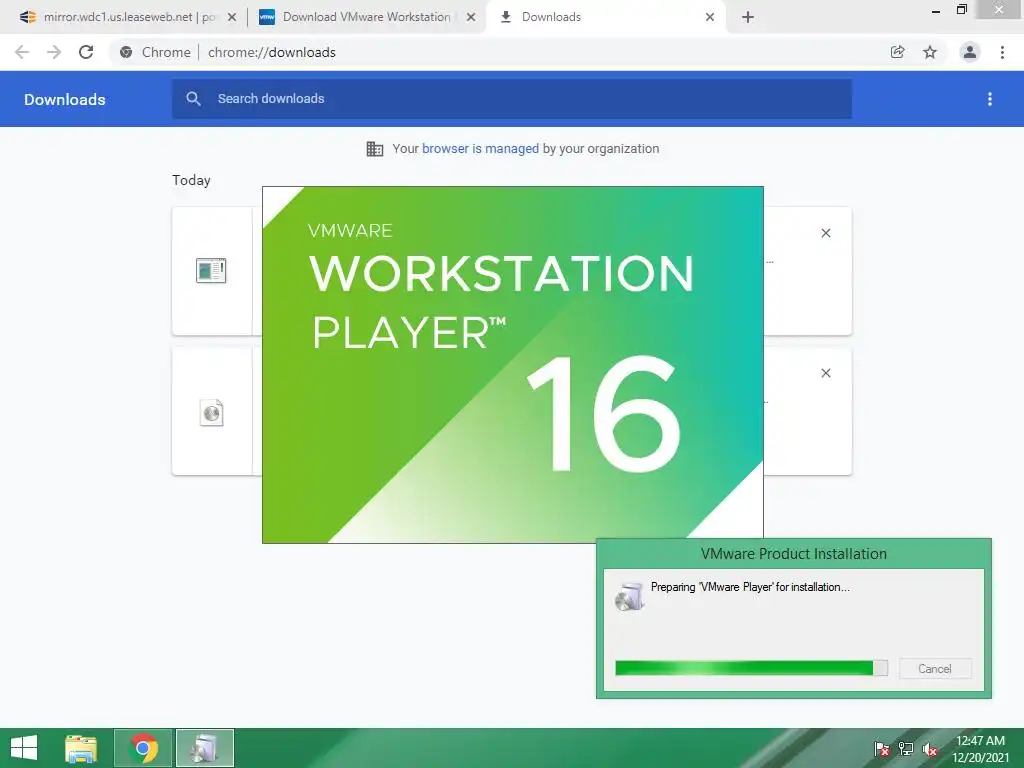Switch to Chrome in the taskbar

click(143, 748)
